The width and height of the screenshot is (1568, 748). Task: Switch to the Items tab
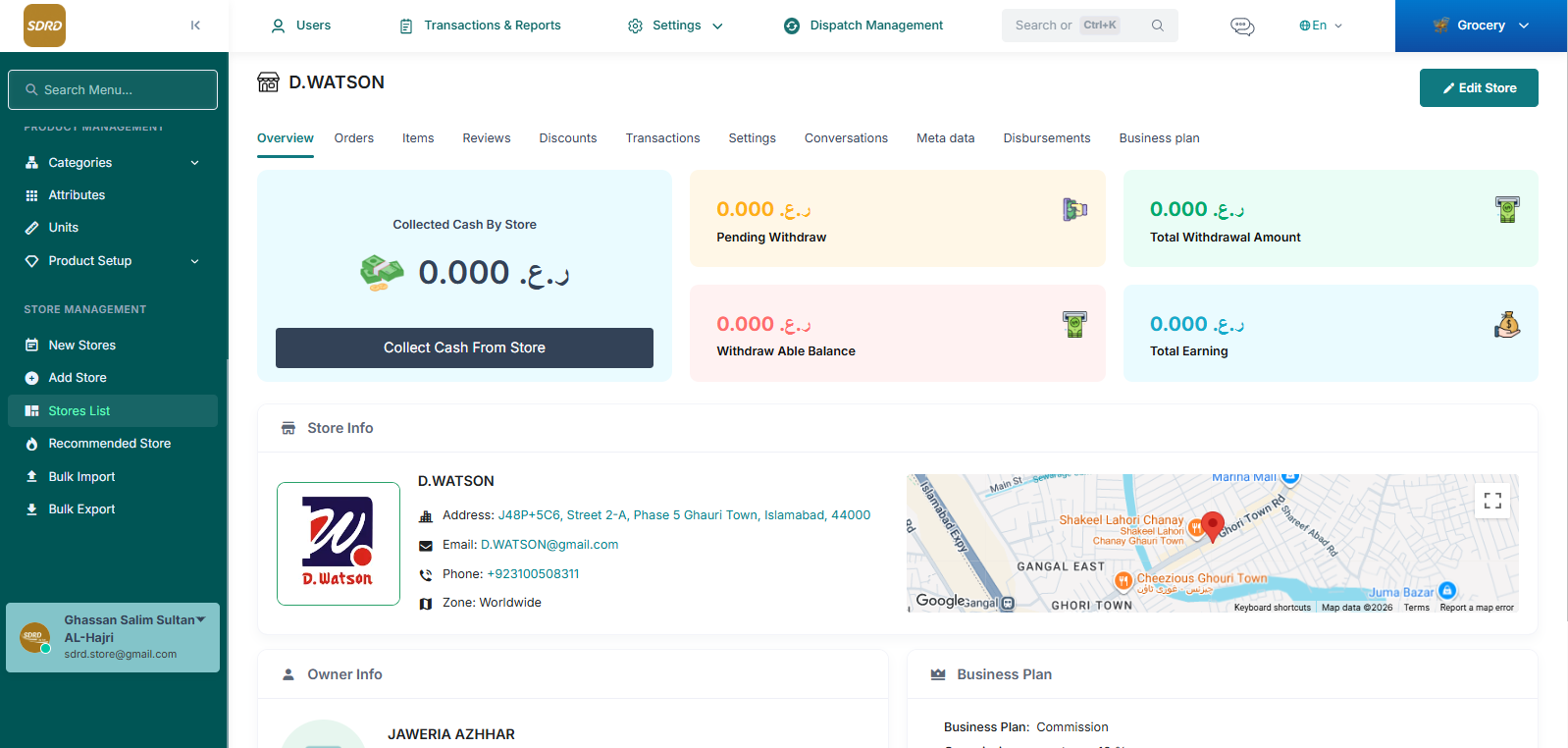(418, 138)
